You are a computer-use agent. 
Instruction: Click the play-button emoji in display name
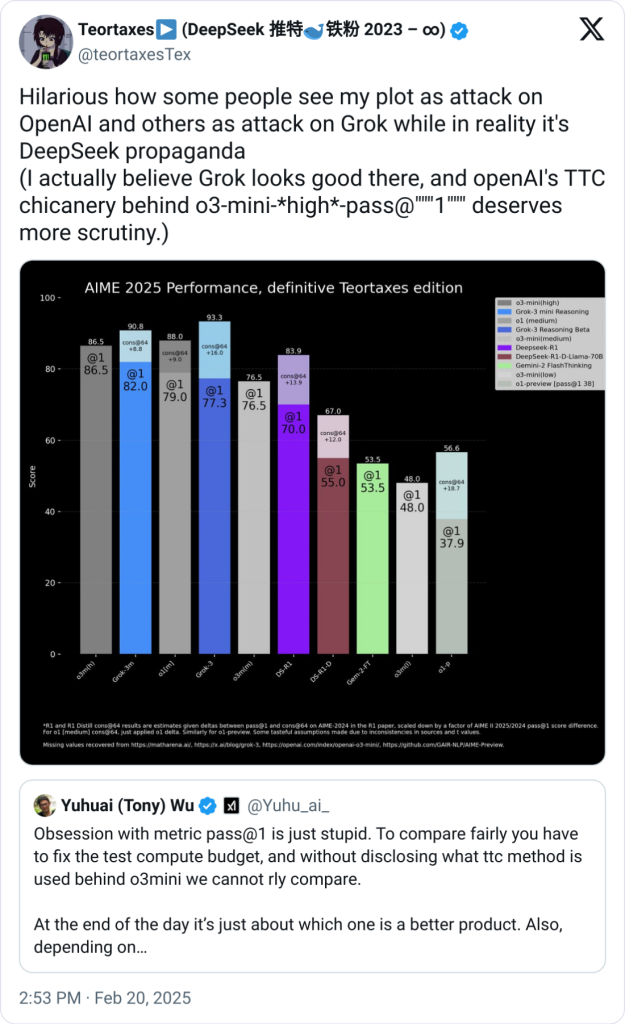167,30
